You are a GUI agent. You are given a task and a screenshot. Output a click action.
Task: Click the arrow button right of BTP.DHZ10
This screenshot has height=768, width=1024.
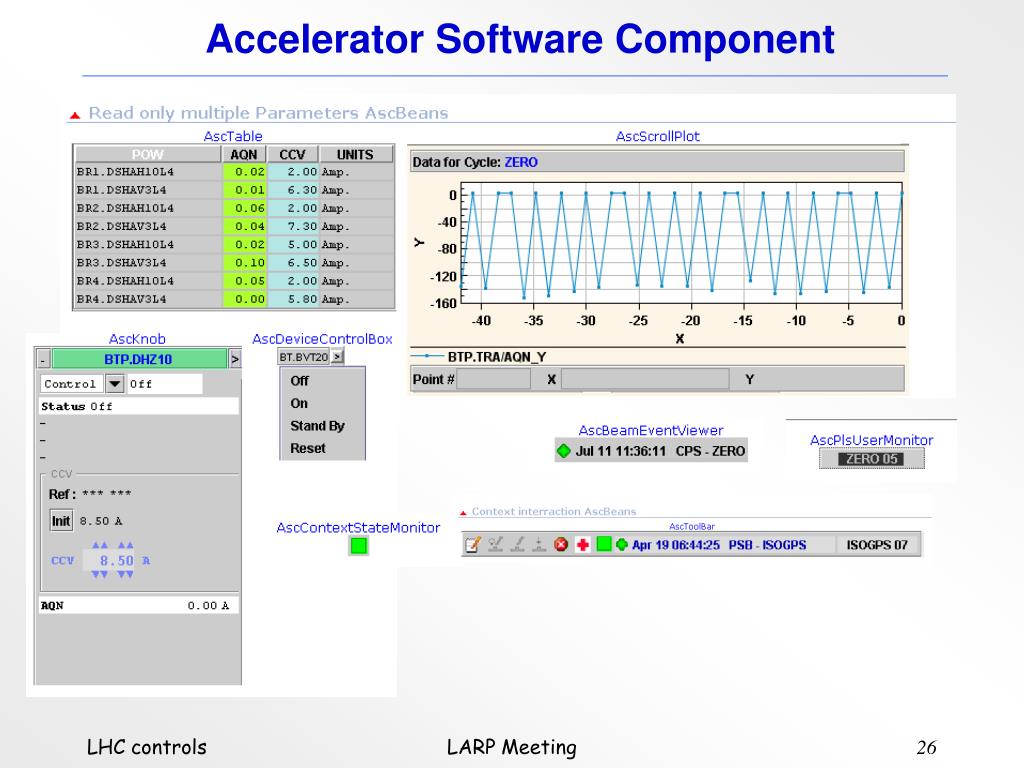coord(235,359)
